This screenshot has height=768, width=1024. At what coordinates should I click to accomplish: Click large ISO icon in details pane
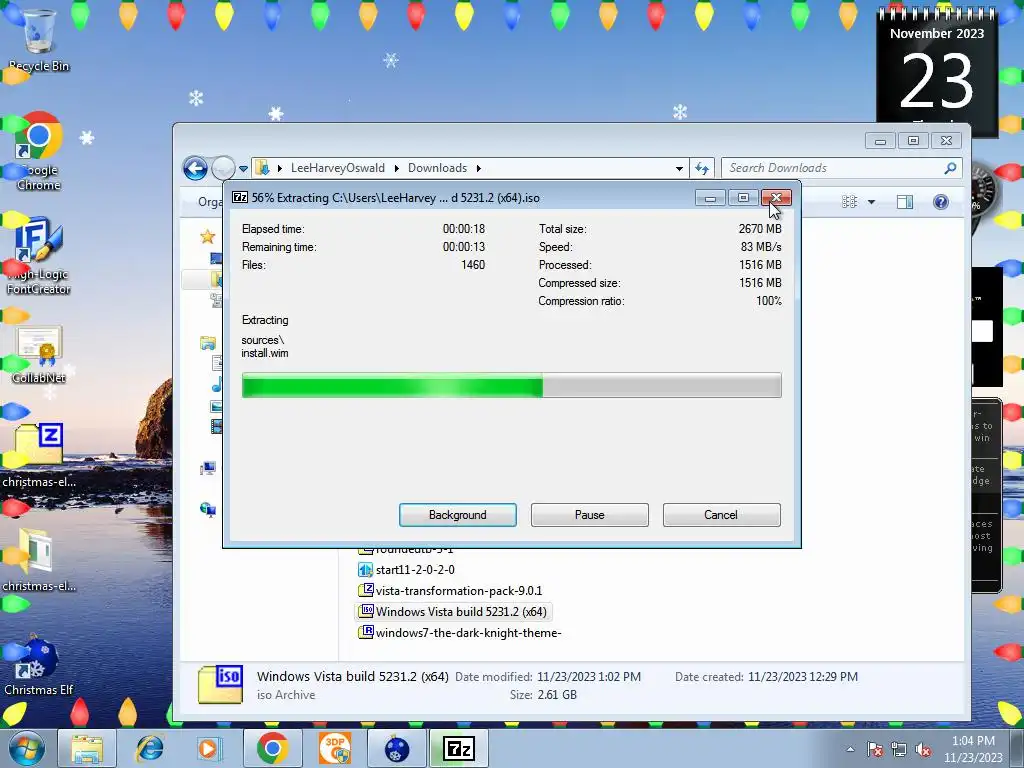click(221, 684)
